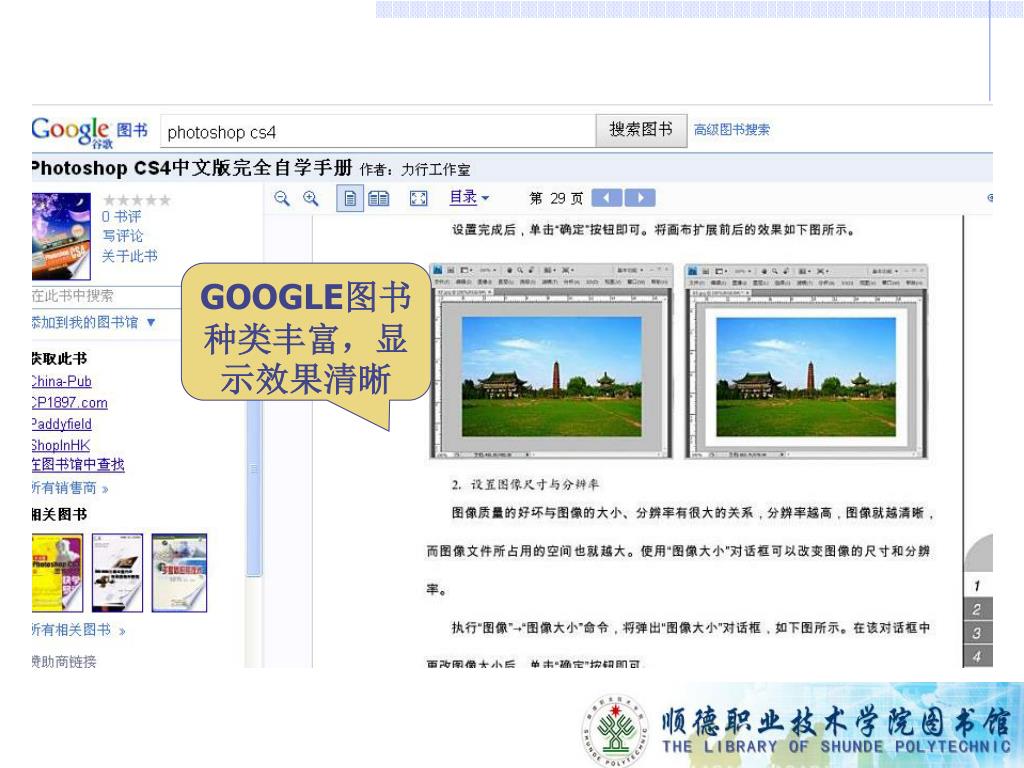Click the sidebar vertical scrollbar handle
The height and width of the screenshot is (768, 1024).
click(253, 468)
